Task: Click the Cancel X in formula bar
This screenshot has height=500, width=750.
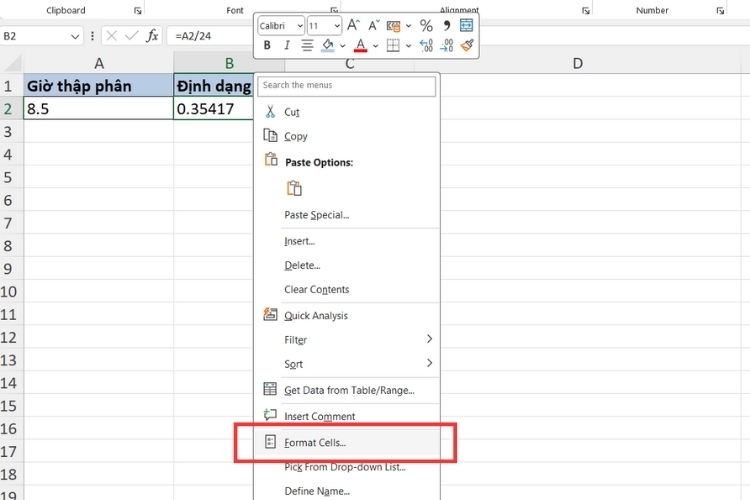Action: 111,36
